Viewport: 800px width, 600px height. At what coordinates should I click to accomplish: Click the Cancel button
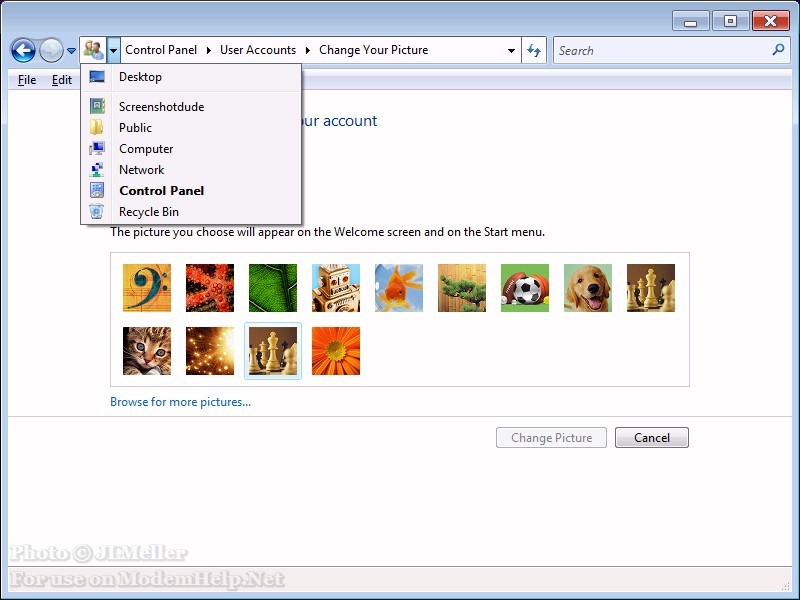click(652, 438)
